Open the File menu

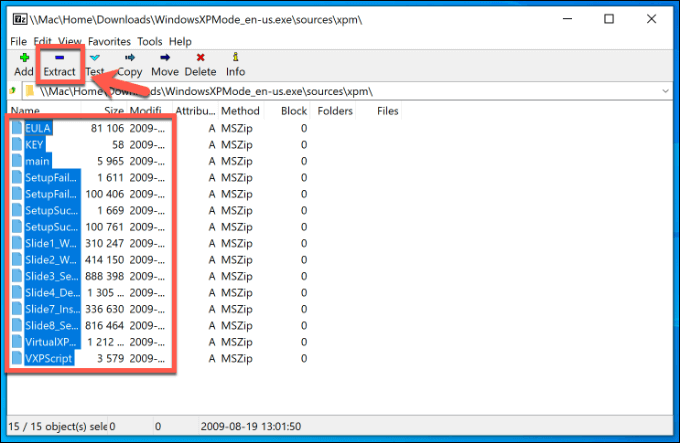(x=18, y=42)
